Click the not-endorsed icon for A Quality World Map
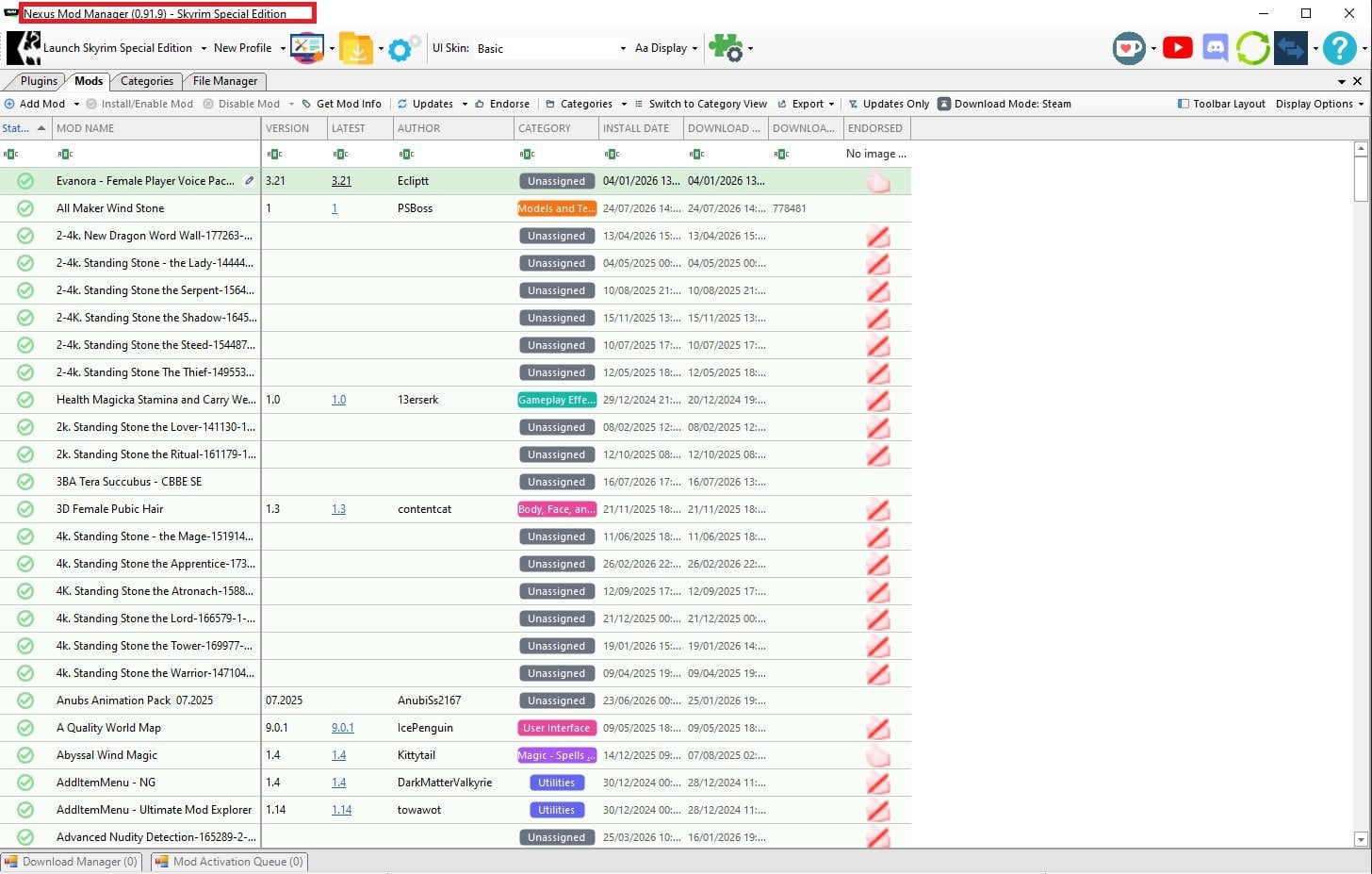 (878, 729)
